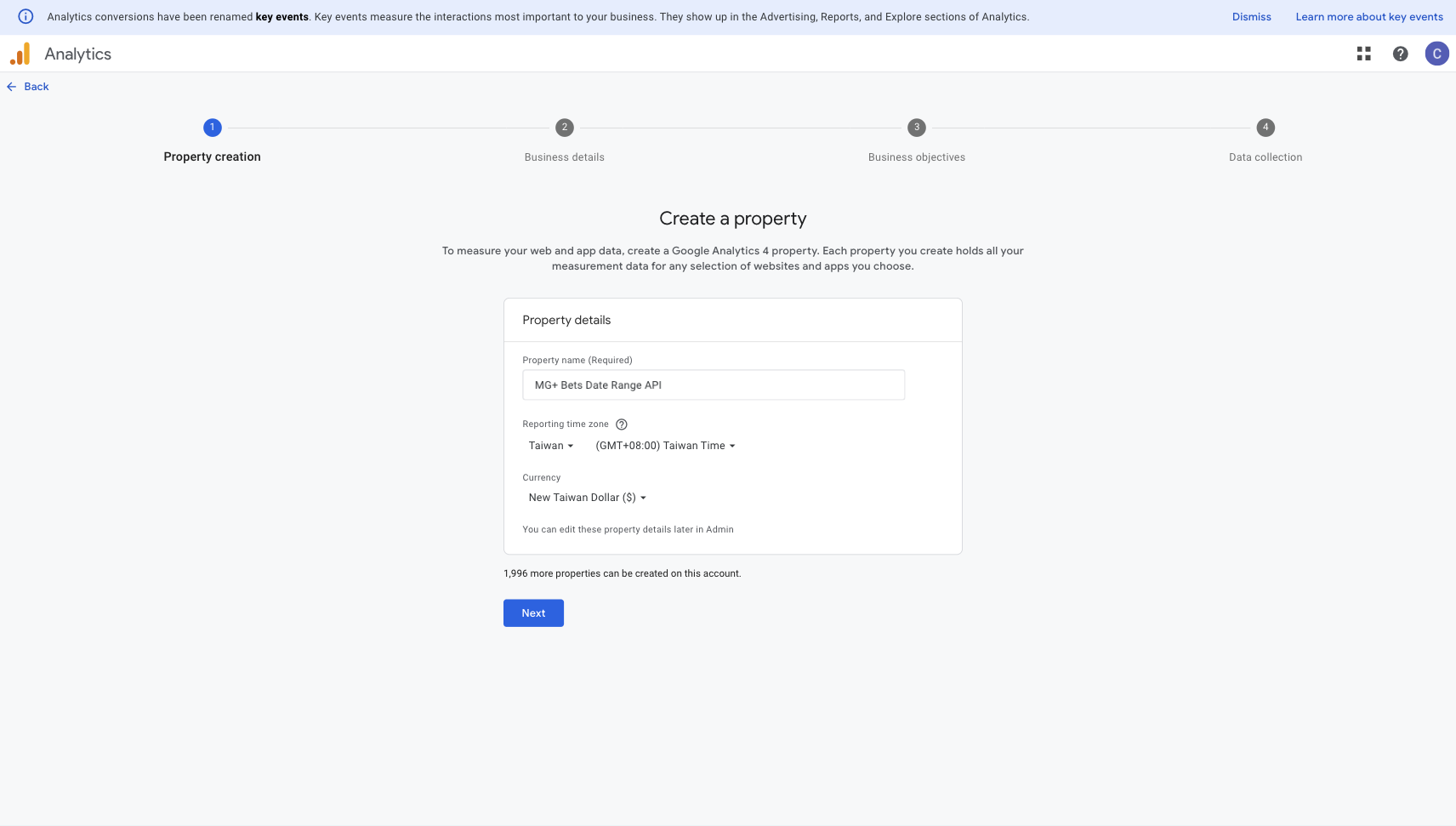Click the reporting time zone help icon
This screenshot has height=826, width=1456.
622,424
